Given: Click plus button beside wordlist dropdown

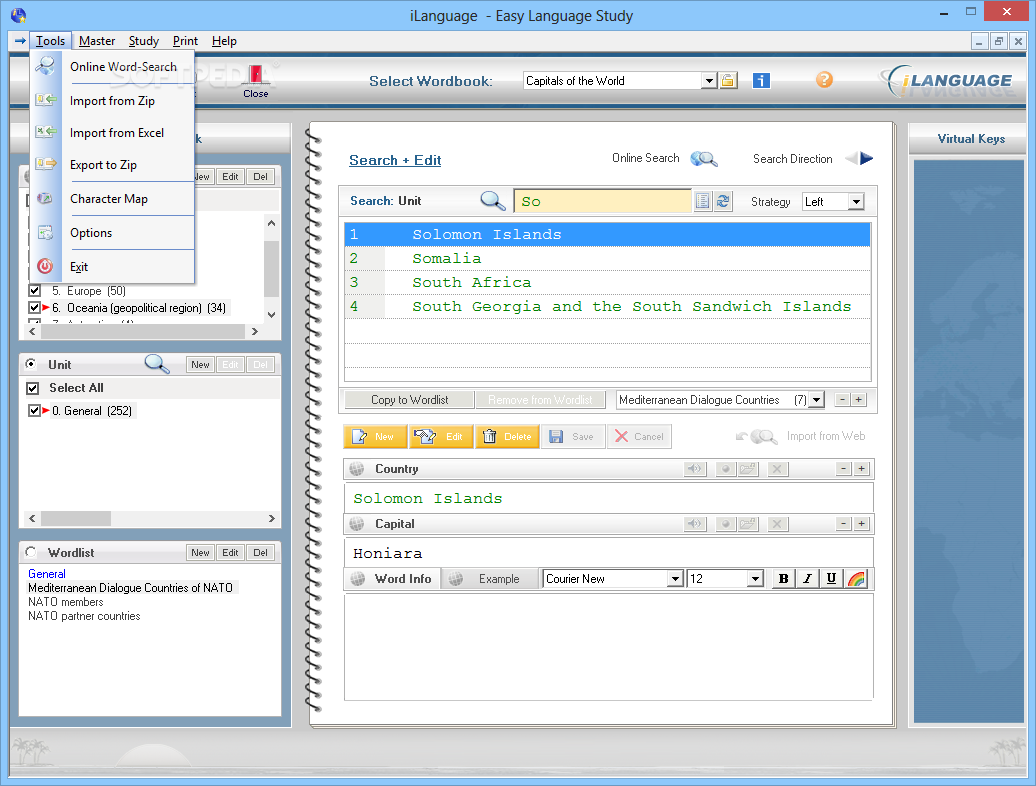Looking at the screenshot, I should (x=858, y=400).
